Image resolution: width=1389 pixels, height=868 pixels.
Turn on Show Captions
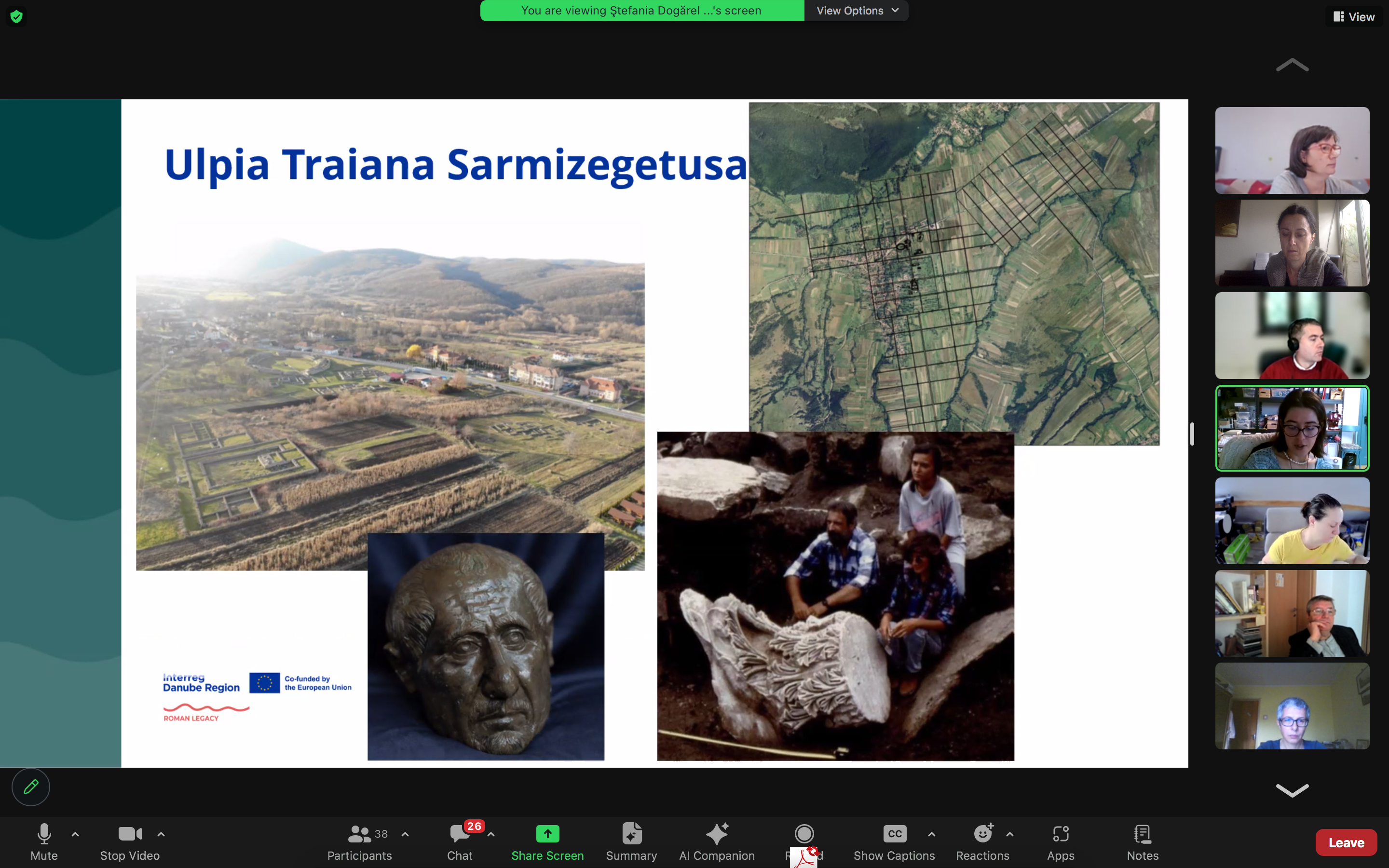(x=894, y=842)
